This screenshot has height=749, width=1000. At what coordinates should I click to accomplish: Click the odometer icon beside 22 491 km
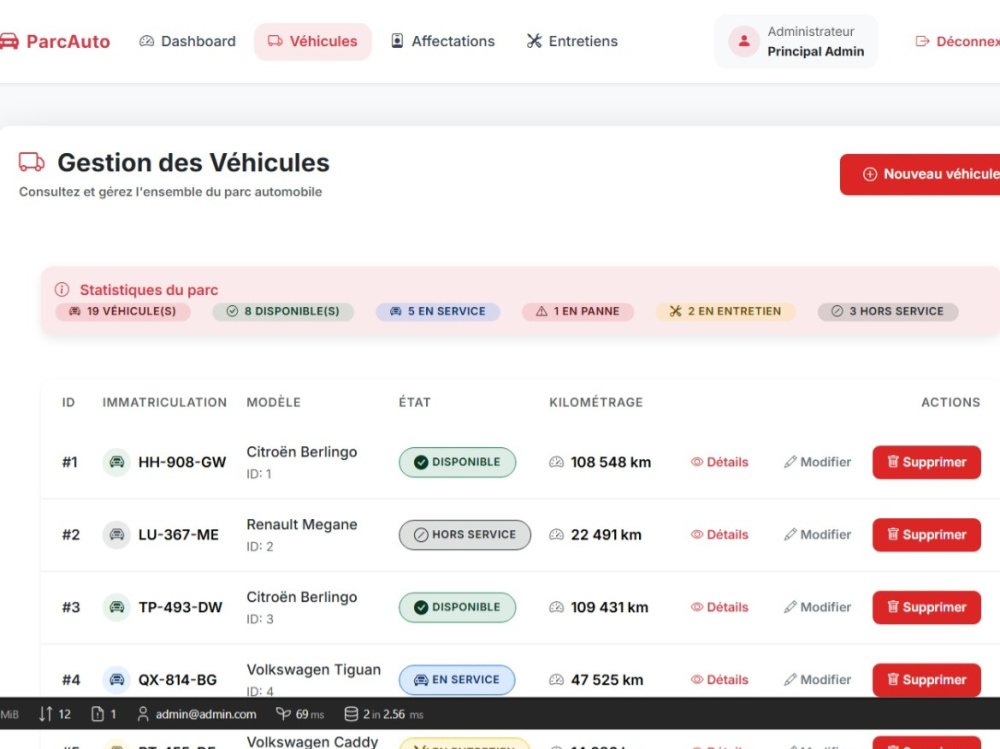coord(557,535)
